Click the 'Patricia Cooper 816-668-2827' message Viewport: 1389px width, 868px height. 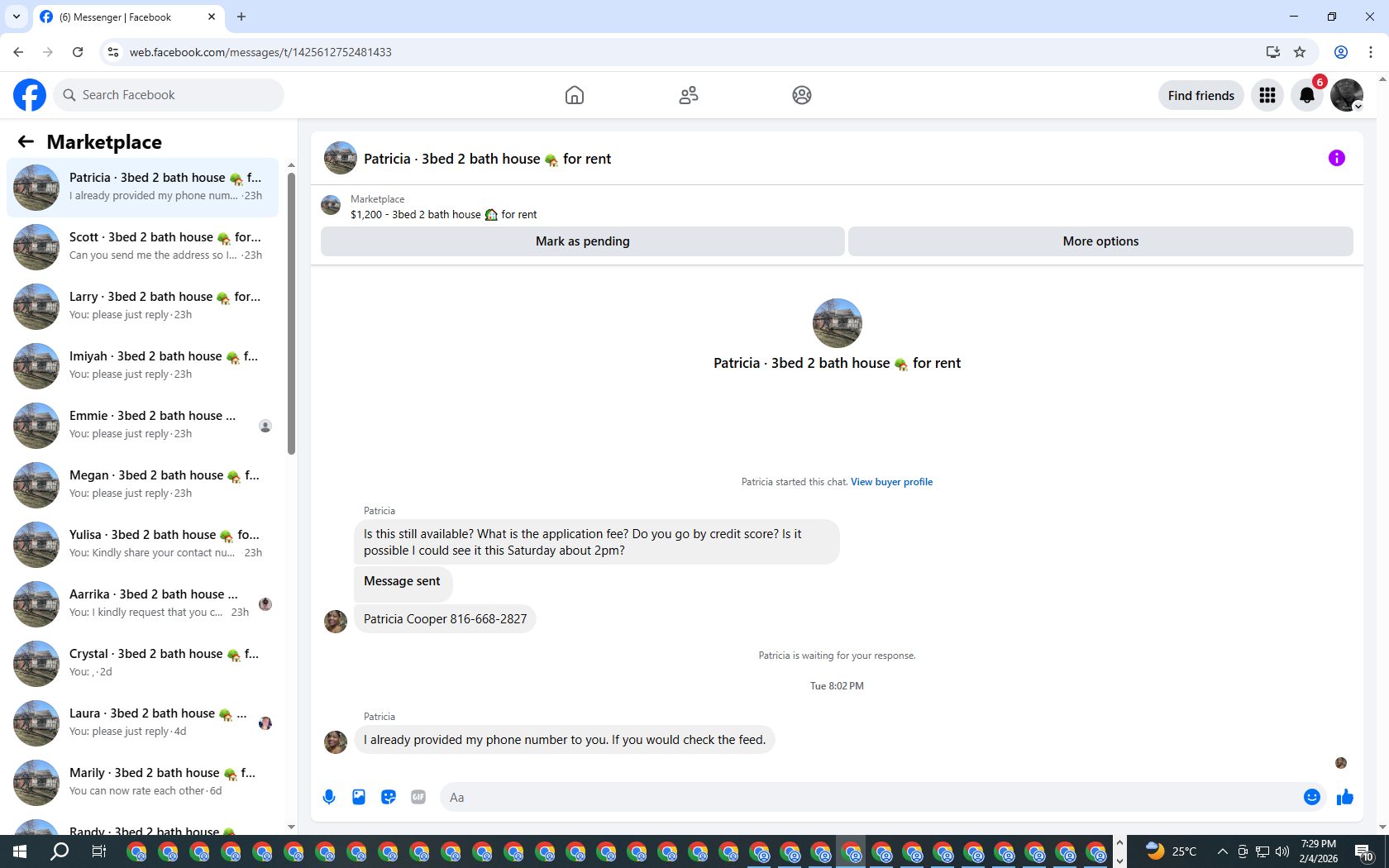tap(445, 619)
